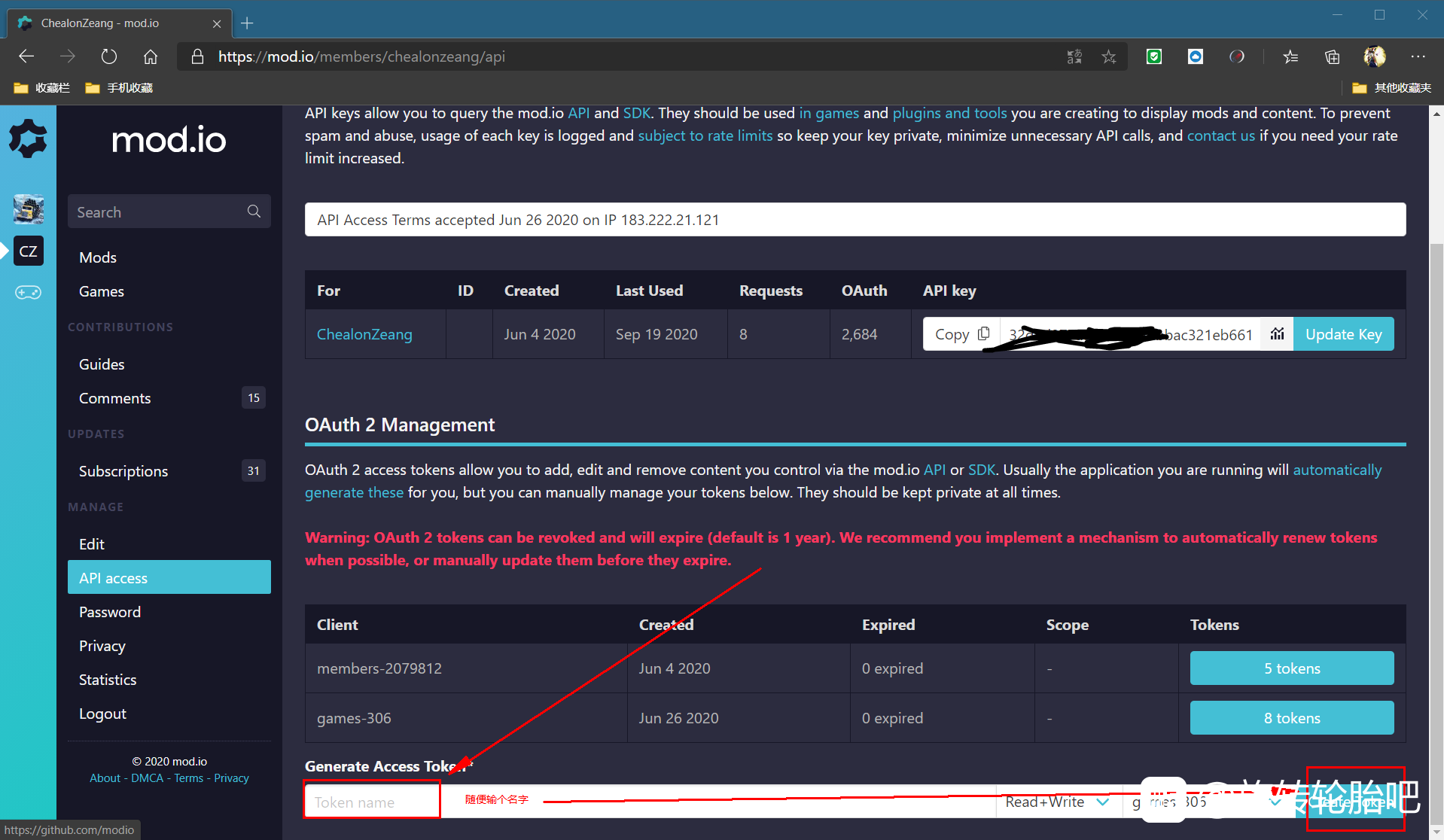Click the browser back arrow

coord(26,56)
